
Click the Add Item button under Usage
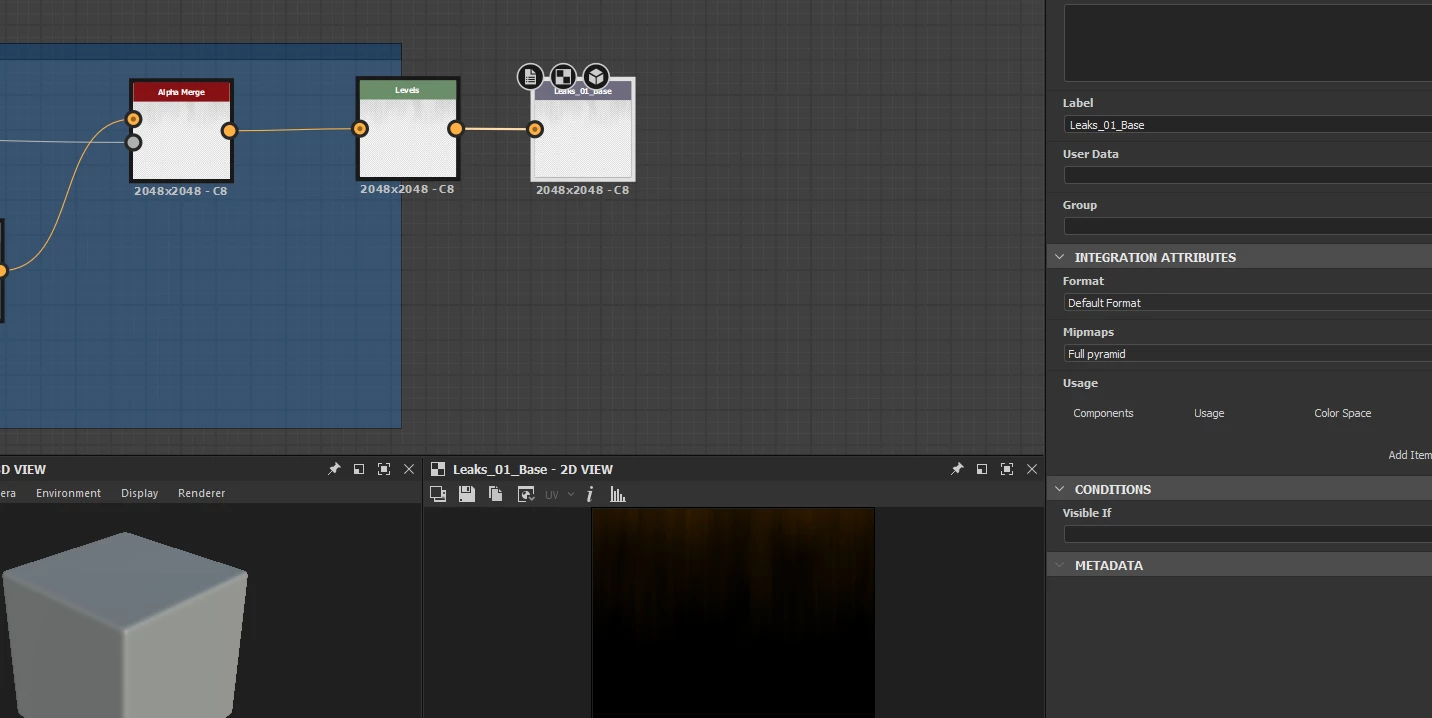click(x=1410, y=455)
